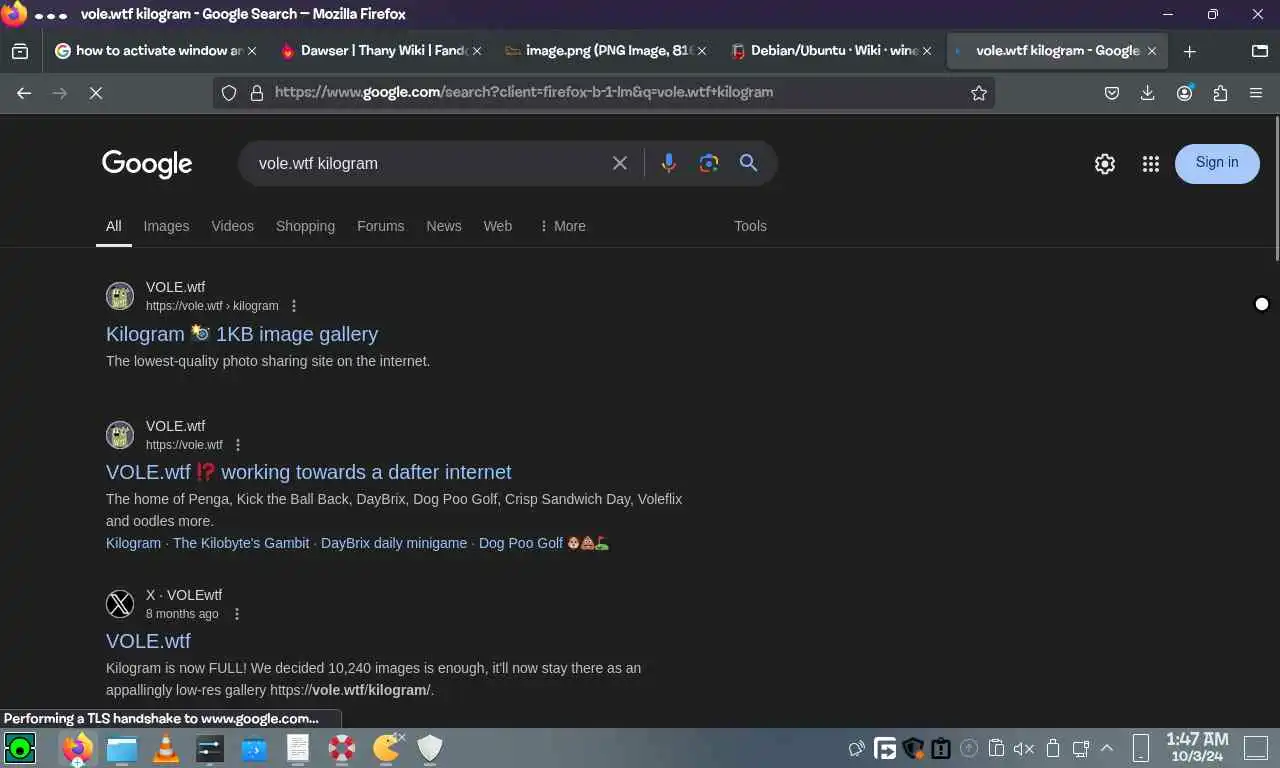Click the muted volume tray icon
The width and height of the screenshot is (1280, 768).
point(1023,748)
